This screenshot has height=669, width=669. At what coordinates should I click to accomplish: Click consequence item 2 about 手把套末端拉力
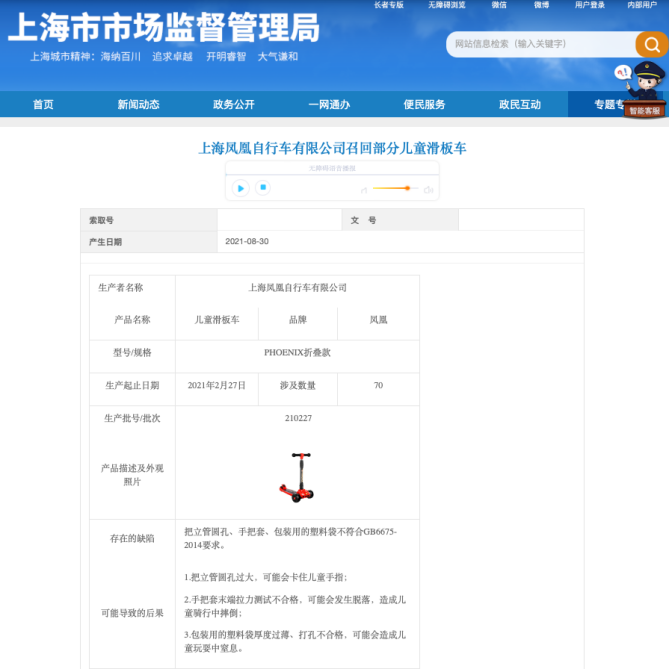(x=295, y=606)
